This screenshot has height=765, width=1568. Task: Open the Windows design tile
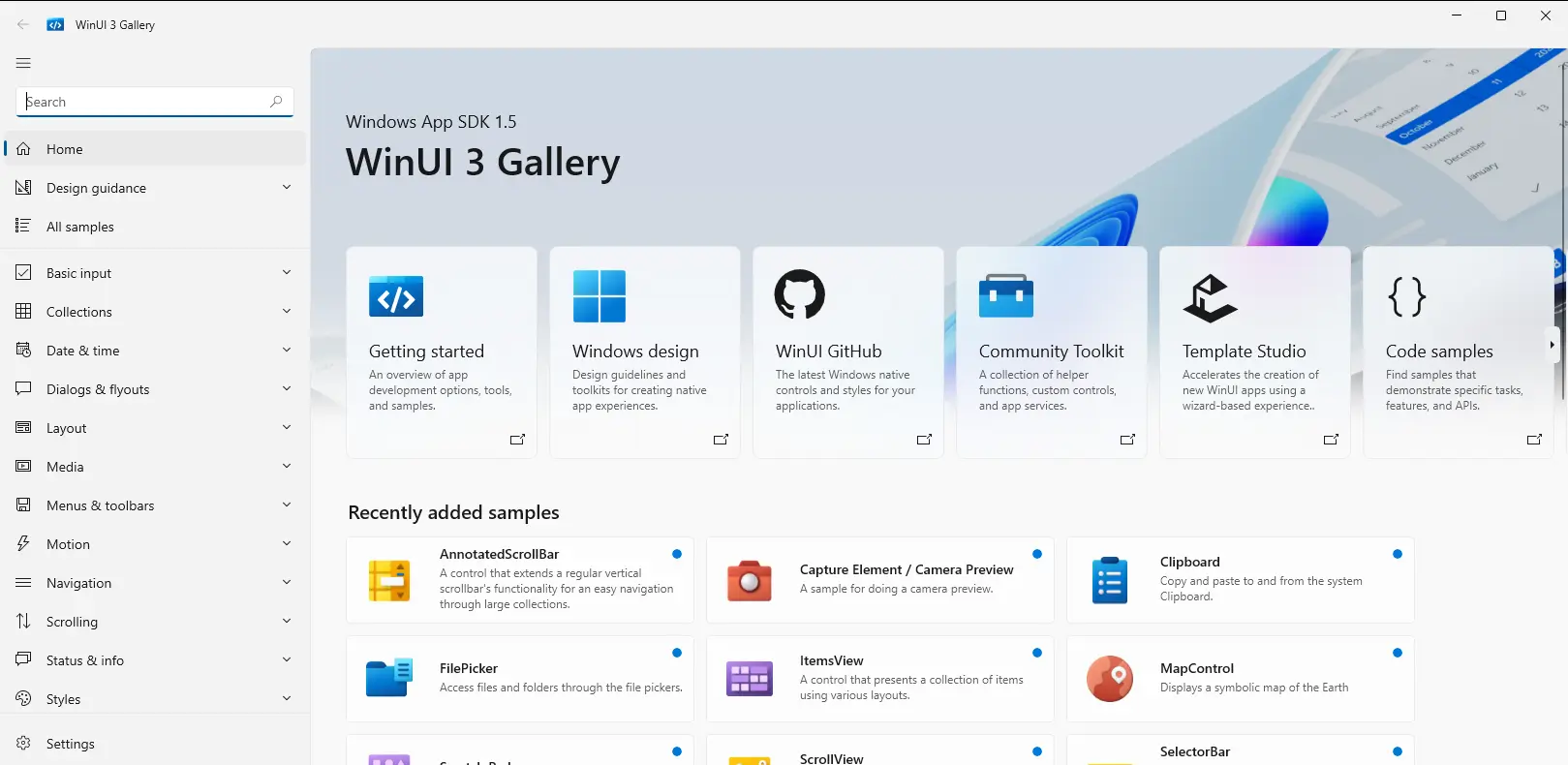pos(645,352)
